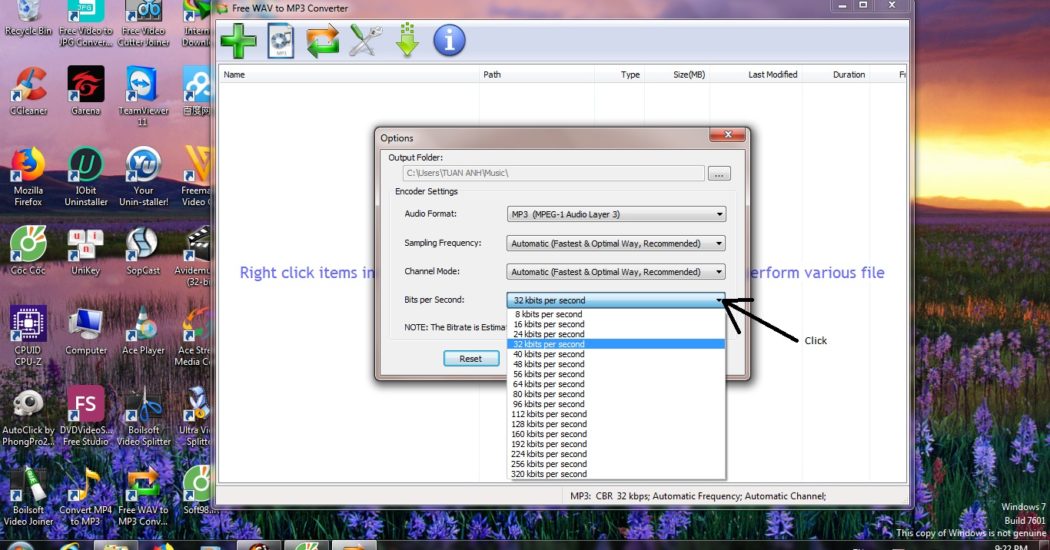Screen dimensions: 1050x550
Task: Open AutoClick by PhongPro desktop icon
Action: click(x=28, y=416)
